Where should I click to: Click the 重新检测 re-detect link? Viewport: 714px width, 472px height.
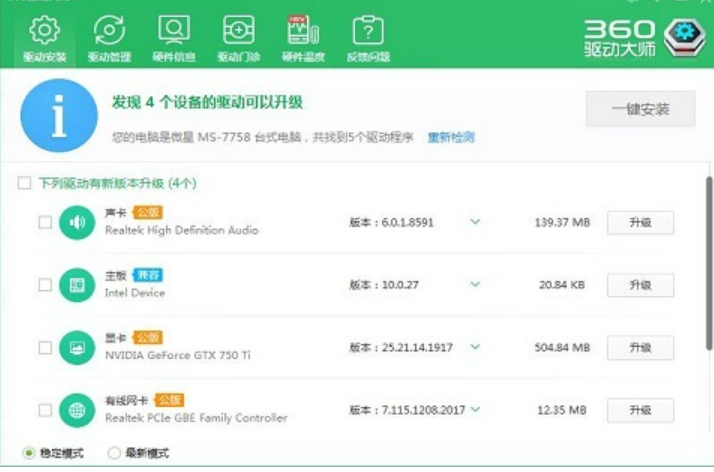[x=451, y=137]
